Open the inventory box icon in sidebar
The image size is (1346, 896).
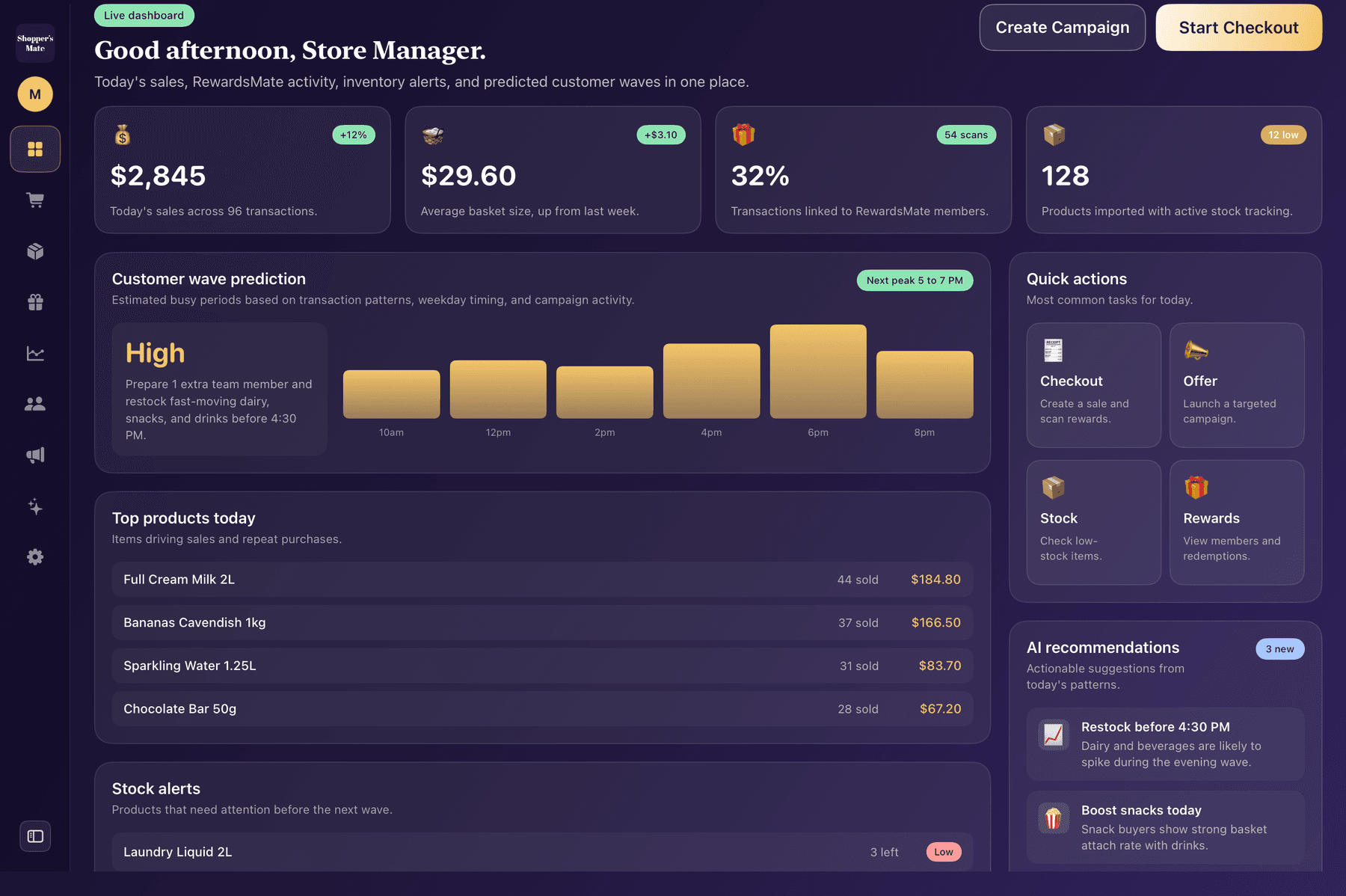[x=35, y=251]
